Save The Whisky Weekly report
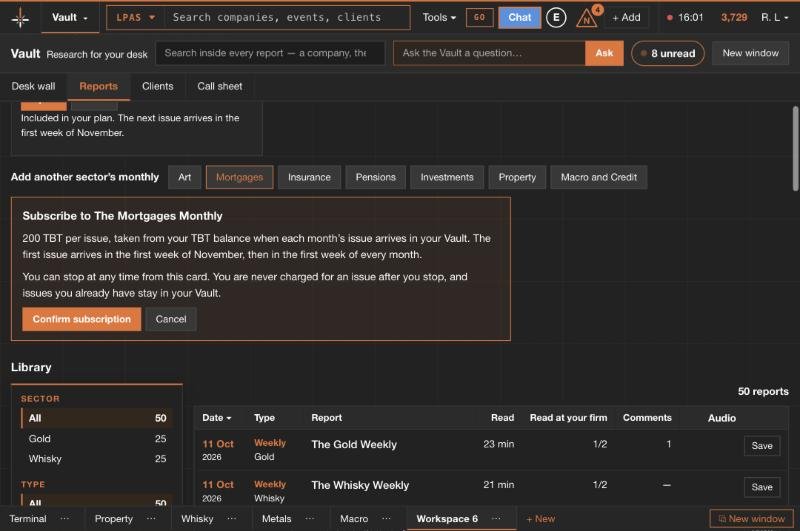 [x=762, y=487]
